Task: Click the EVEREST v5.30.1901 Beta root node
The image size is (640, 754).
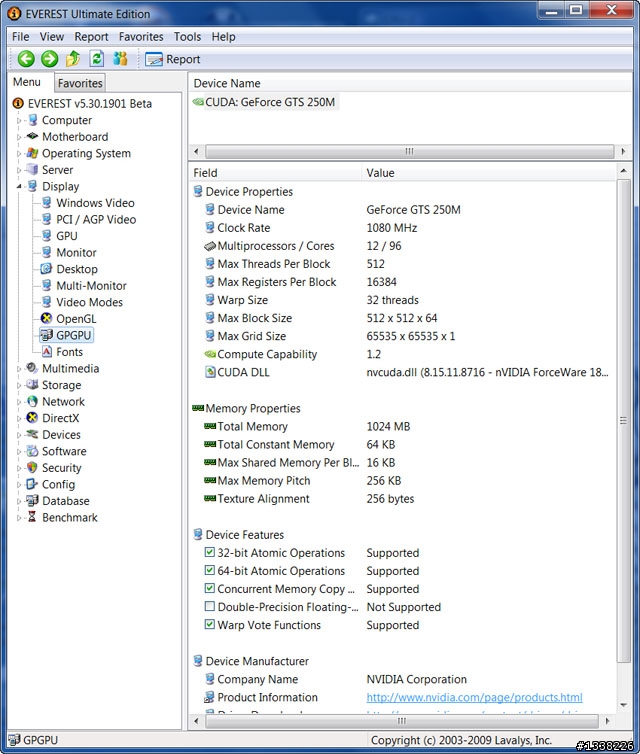Action: (x=89, y=103)
